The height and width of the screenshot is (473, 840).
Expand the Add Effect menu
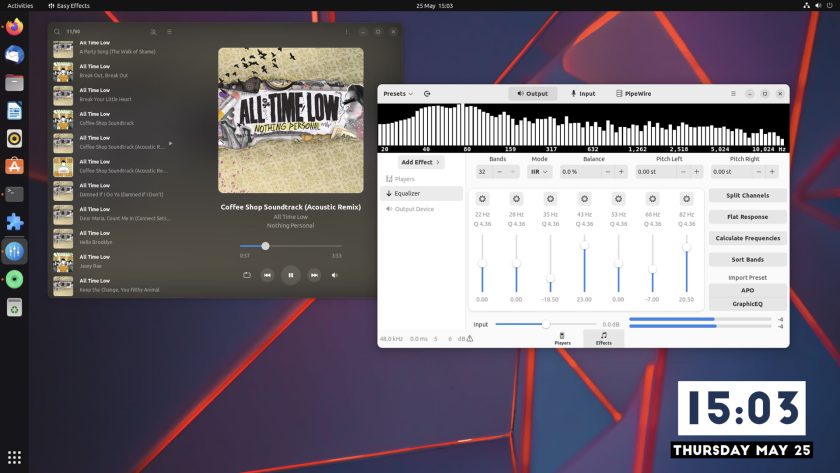(x=421, y=162)
